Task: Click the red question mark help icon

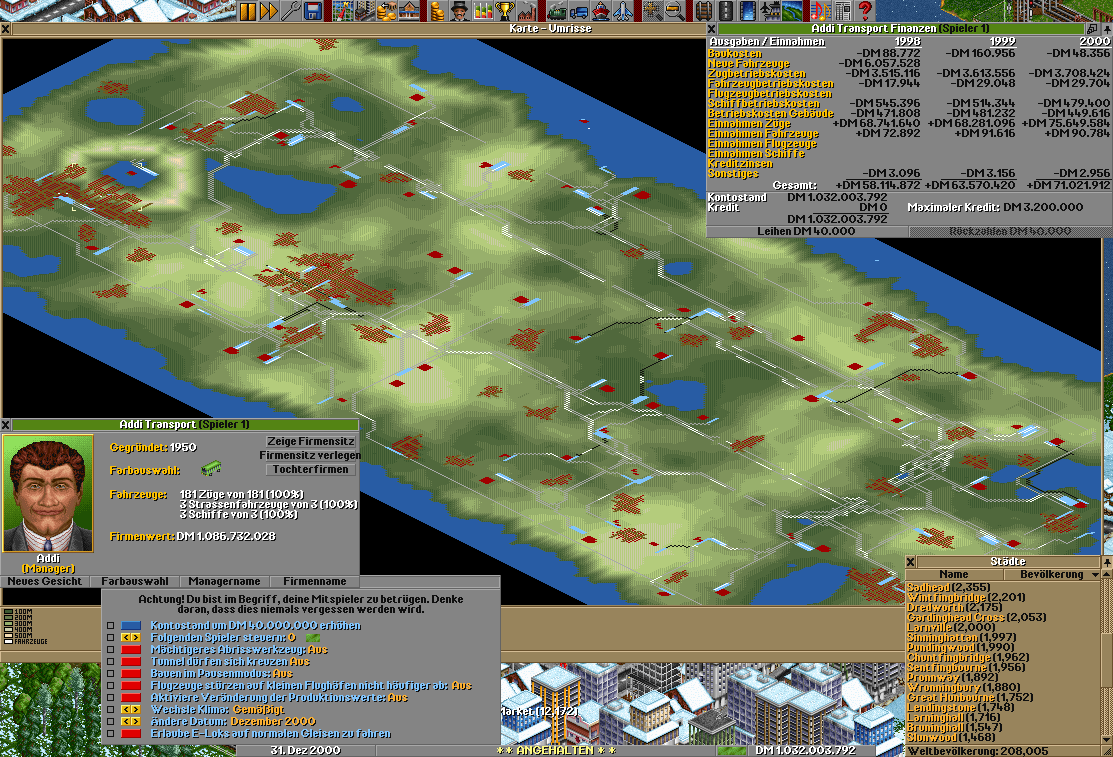Action: pyautogui.click(x=864, y=11)
